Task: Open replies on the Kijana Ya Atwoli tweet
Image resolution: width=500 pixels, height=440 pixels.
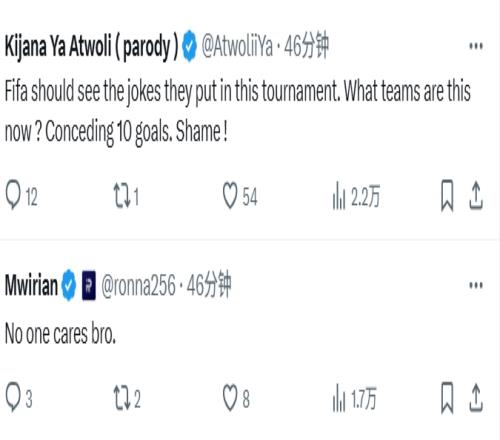Action: (21, 196)
